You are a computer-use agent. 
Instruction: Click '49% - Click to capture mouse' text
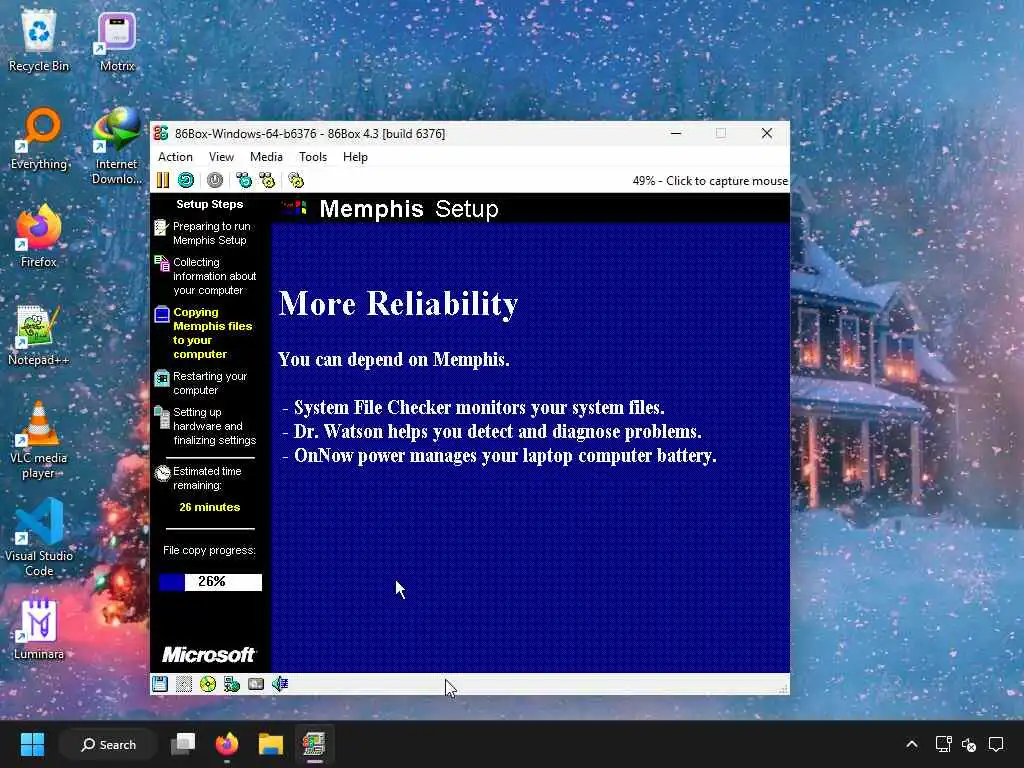coord(710,181)
